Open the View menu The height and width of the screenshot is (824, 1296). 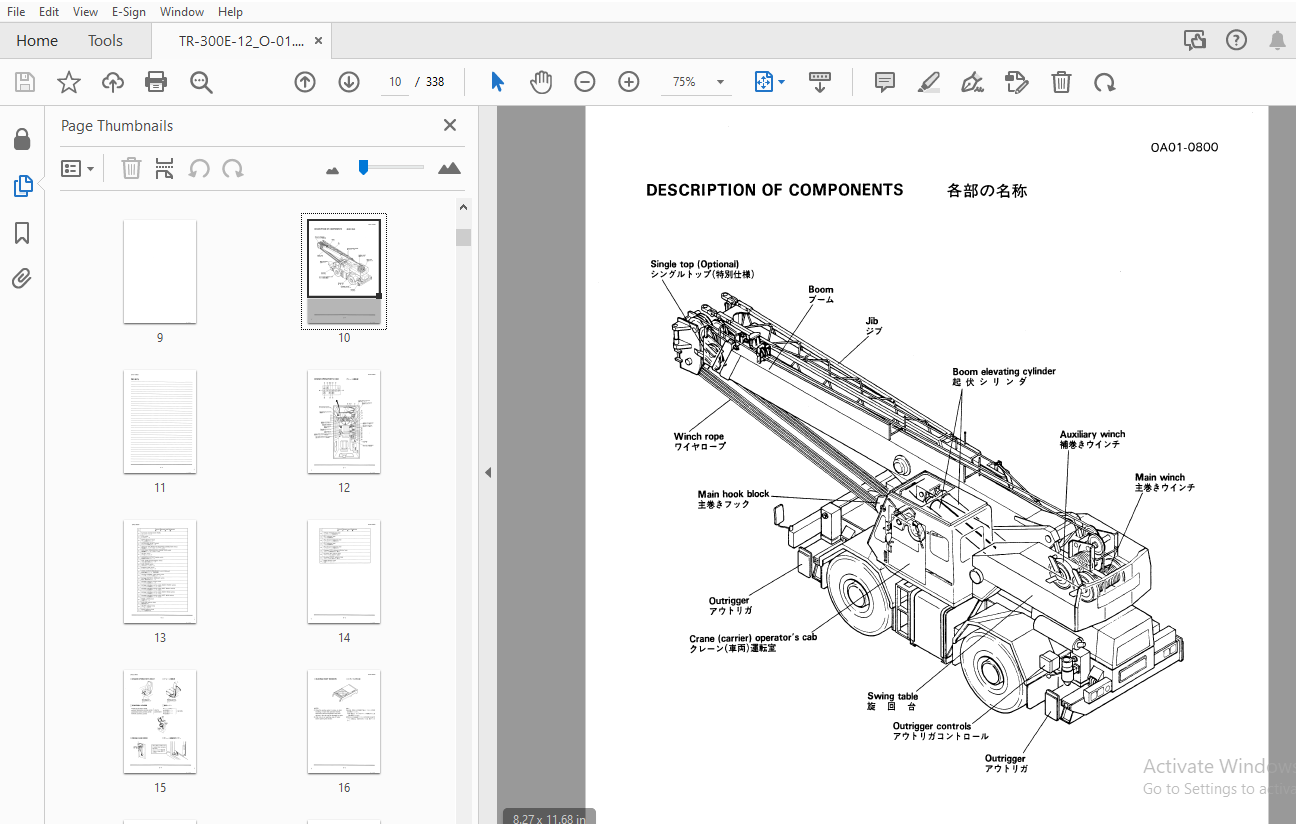click(x=85, y=12)
